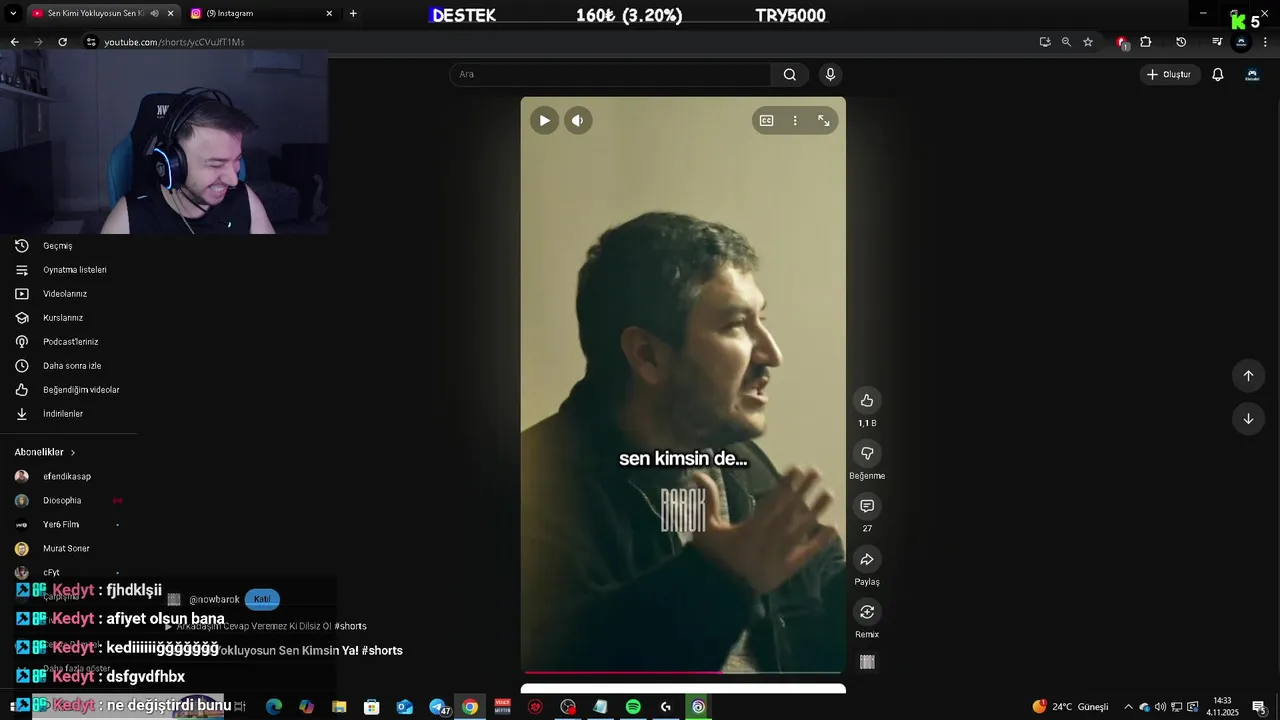Go to previous Short with up arrow
This screenshot has height=720, width=1280.
click(x=1248, y=376)
